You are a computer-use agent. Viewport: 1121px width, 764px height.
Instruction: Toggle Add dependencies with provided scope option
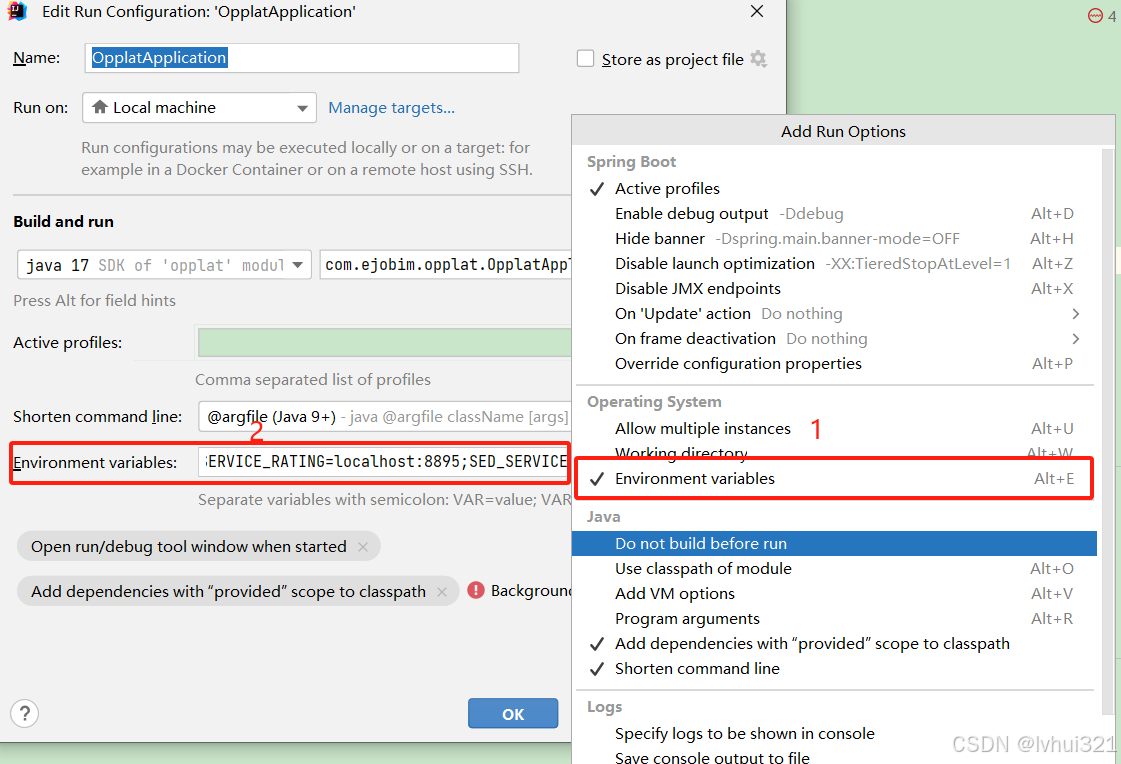834,644
